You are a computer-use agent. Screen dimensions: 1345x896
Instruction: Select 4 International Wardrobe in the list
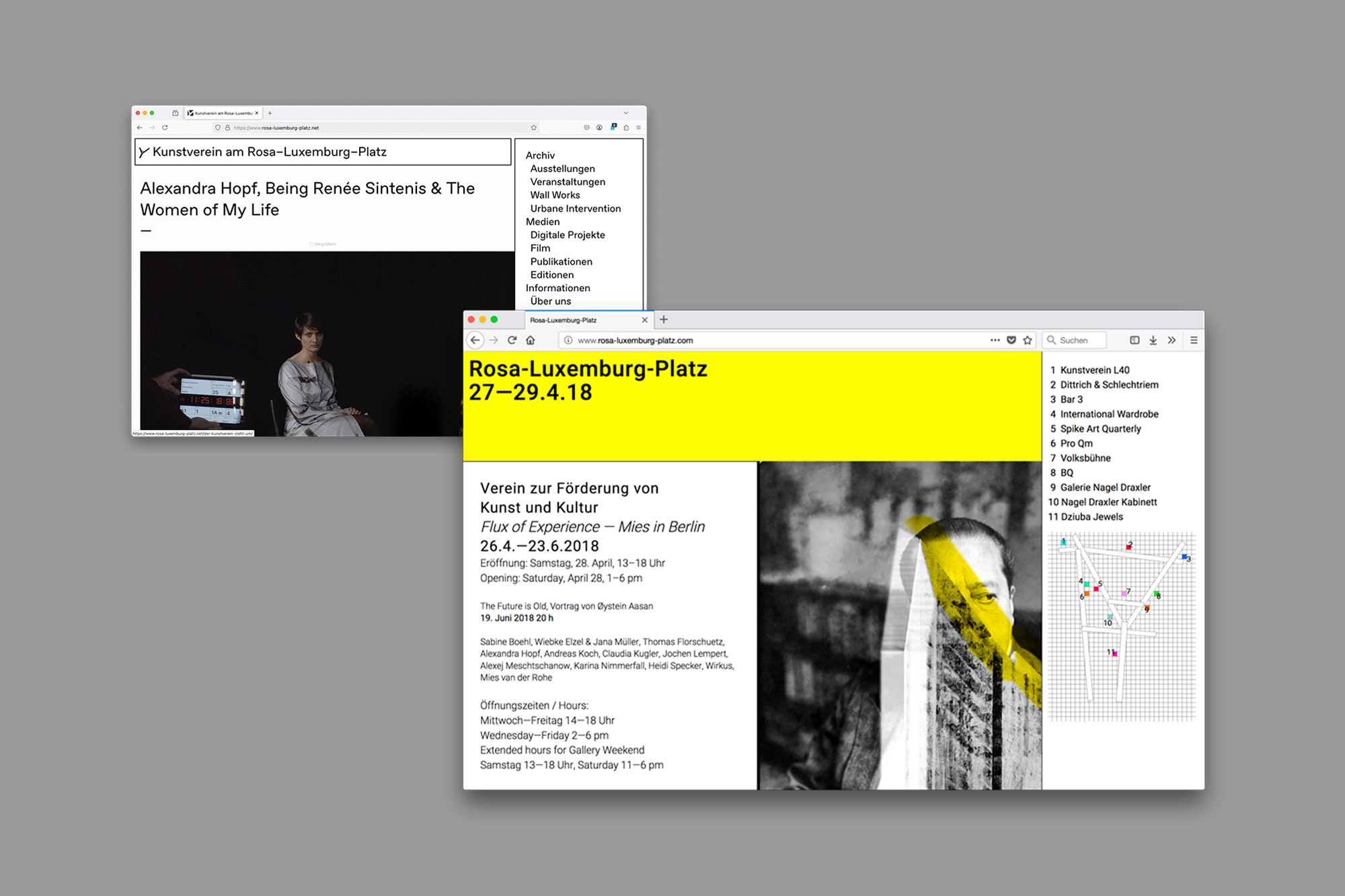[x=1104, y=414]
